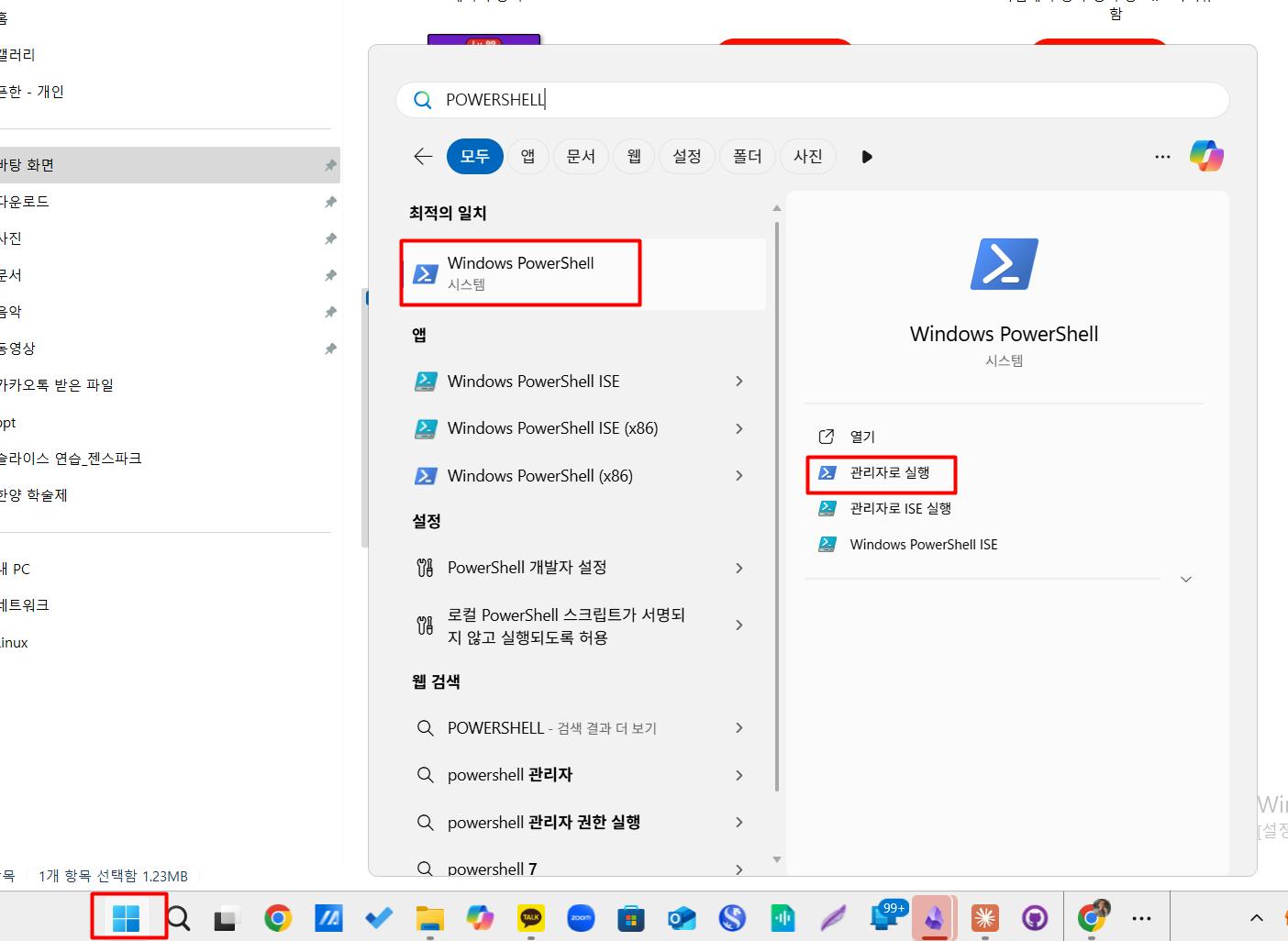Viewport: 1288px width, 941px height.
Task: Go back with the left arrow
Action: pos(422,156)
